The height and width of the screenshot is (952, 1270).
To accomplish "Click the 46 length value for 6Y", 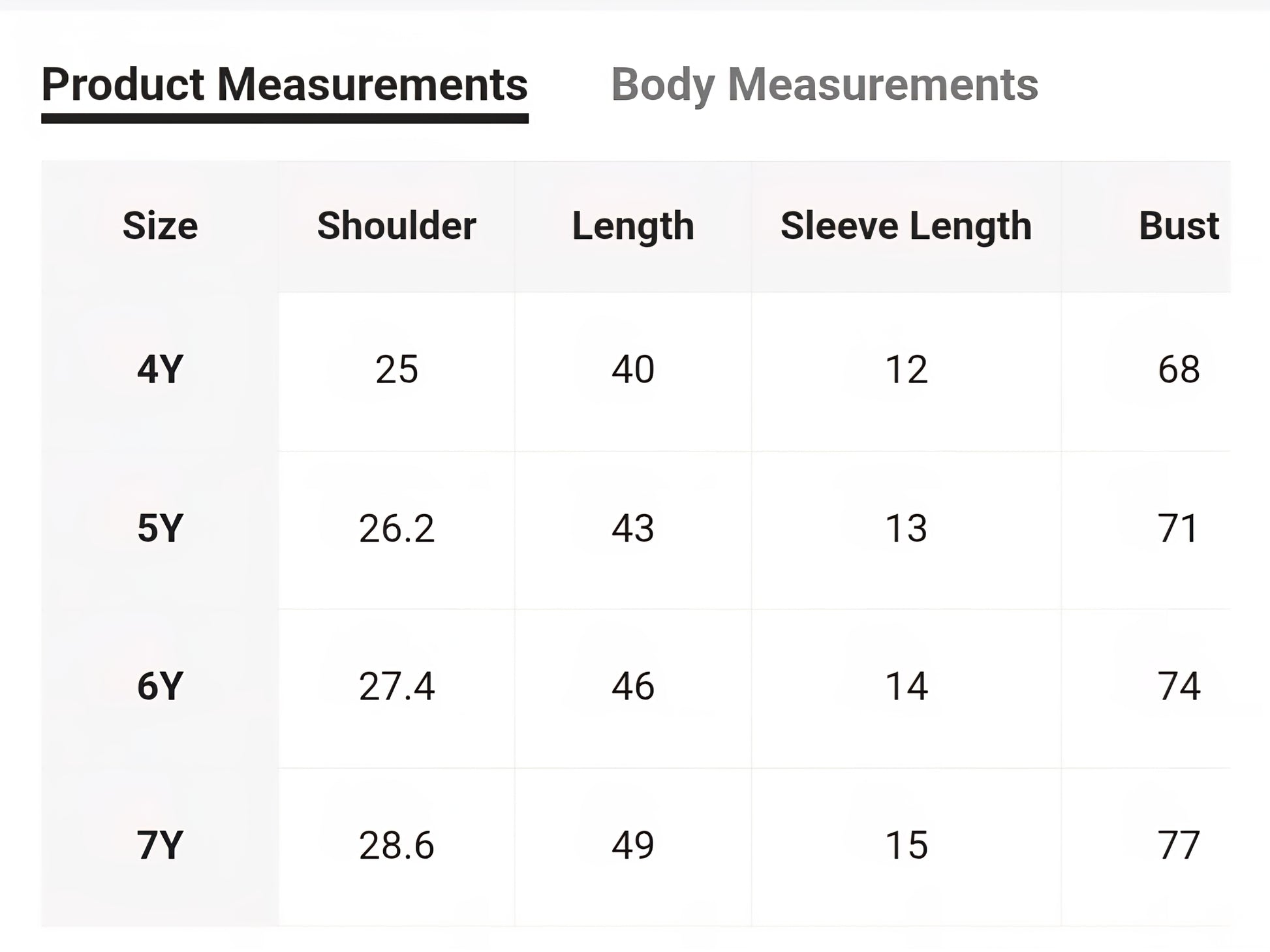I will click(x=633, y=686).
